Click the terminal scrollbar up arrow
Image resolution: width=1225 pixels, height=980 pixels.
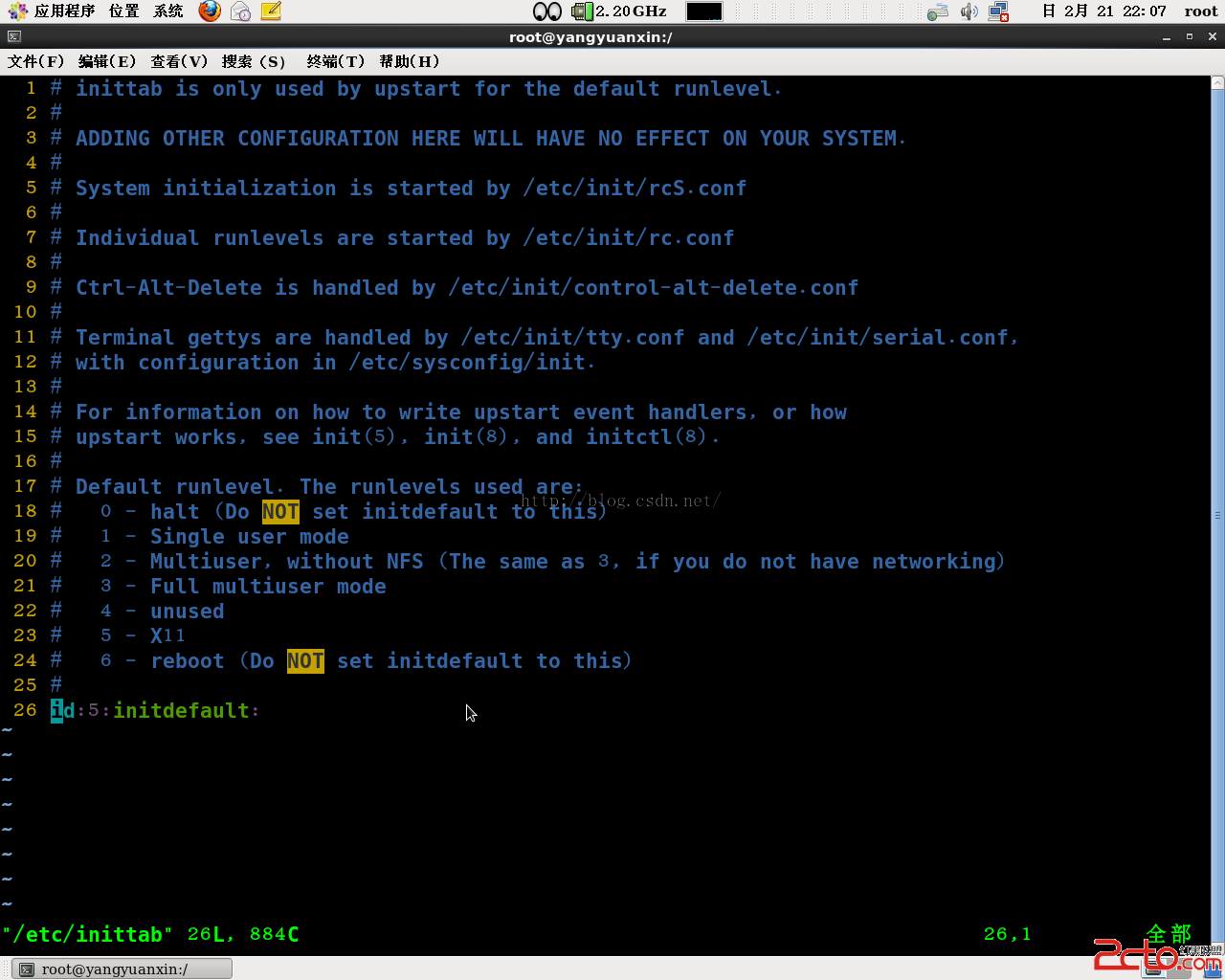[x=1217, y=83]
